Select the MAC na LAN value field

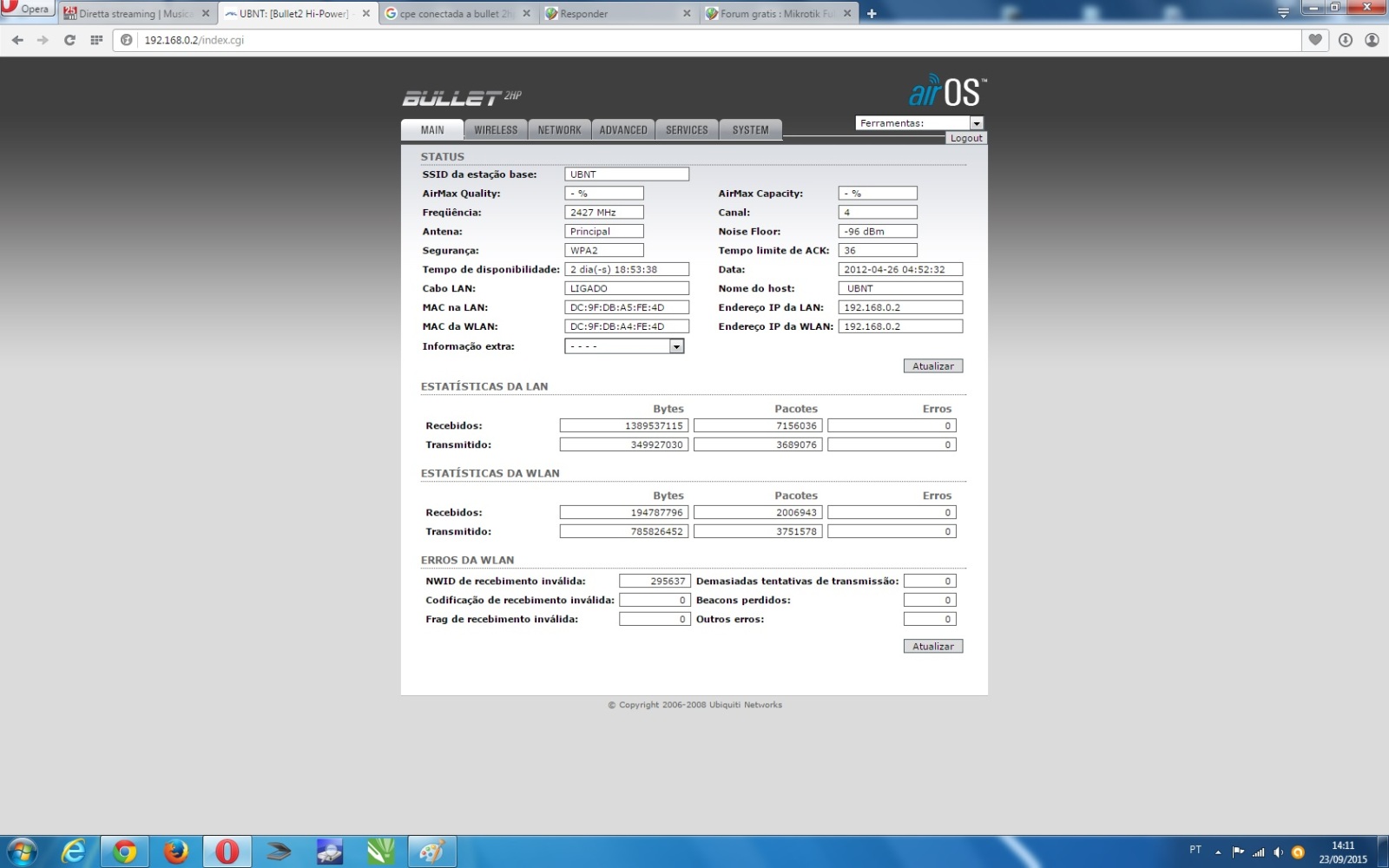tap(627, 307)
